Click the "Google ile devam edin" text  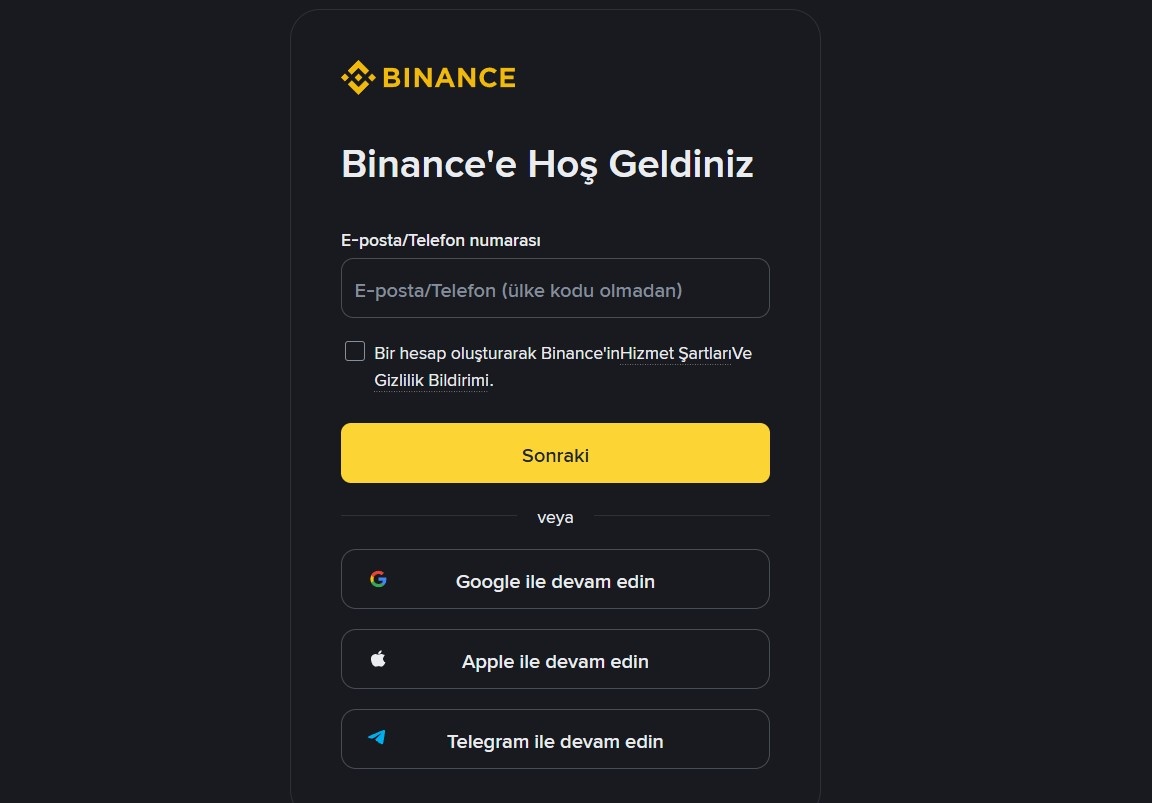tap(555, 581)
